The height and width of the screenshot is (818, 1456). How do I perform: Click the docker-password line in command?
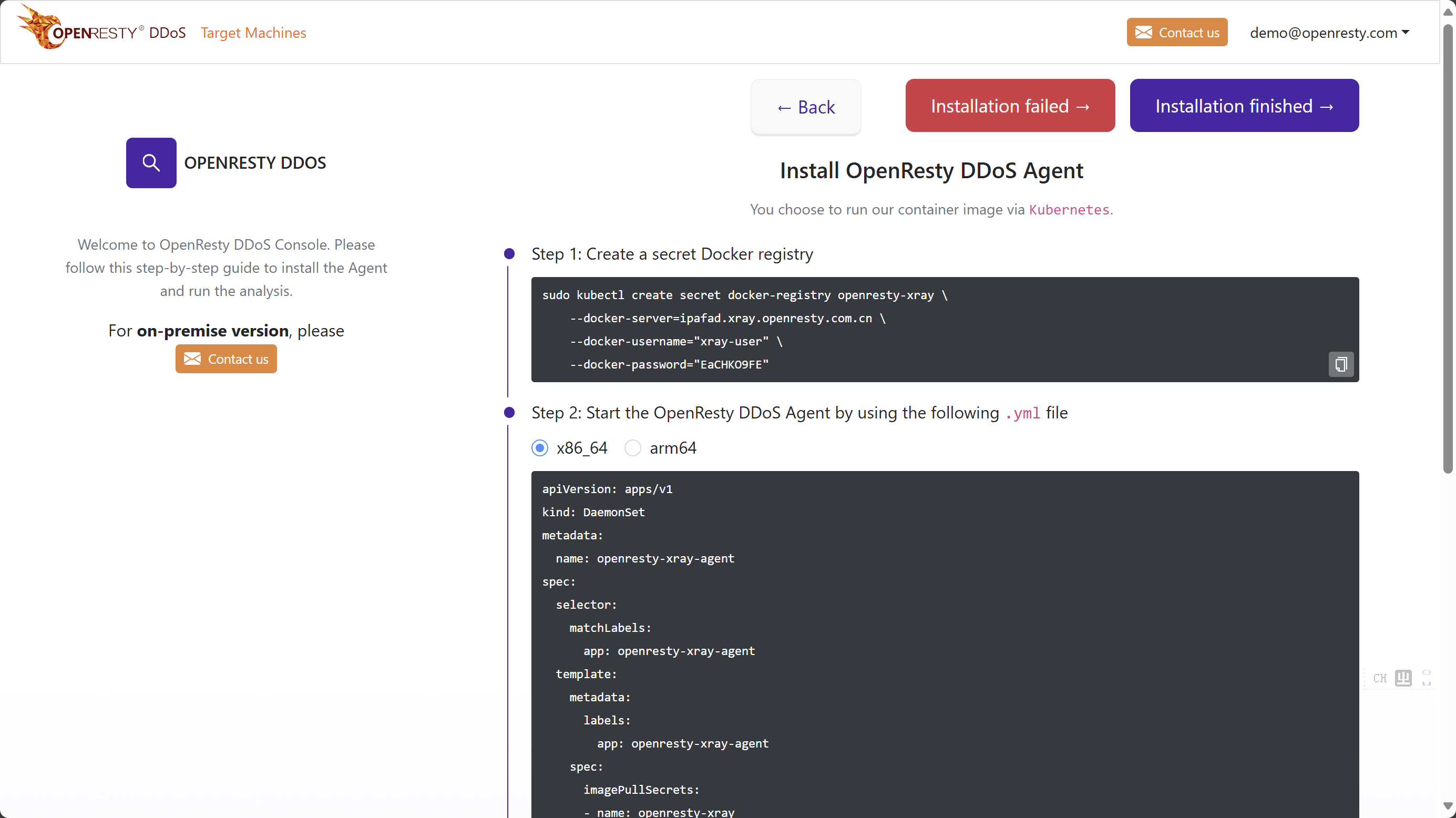pos(669,365)
